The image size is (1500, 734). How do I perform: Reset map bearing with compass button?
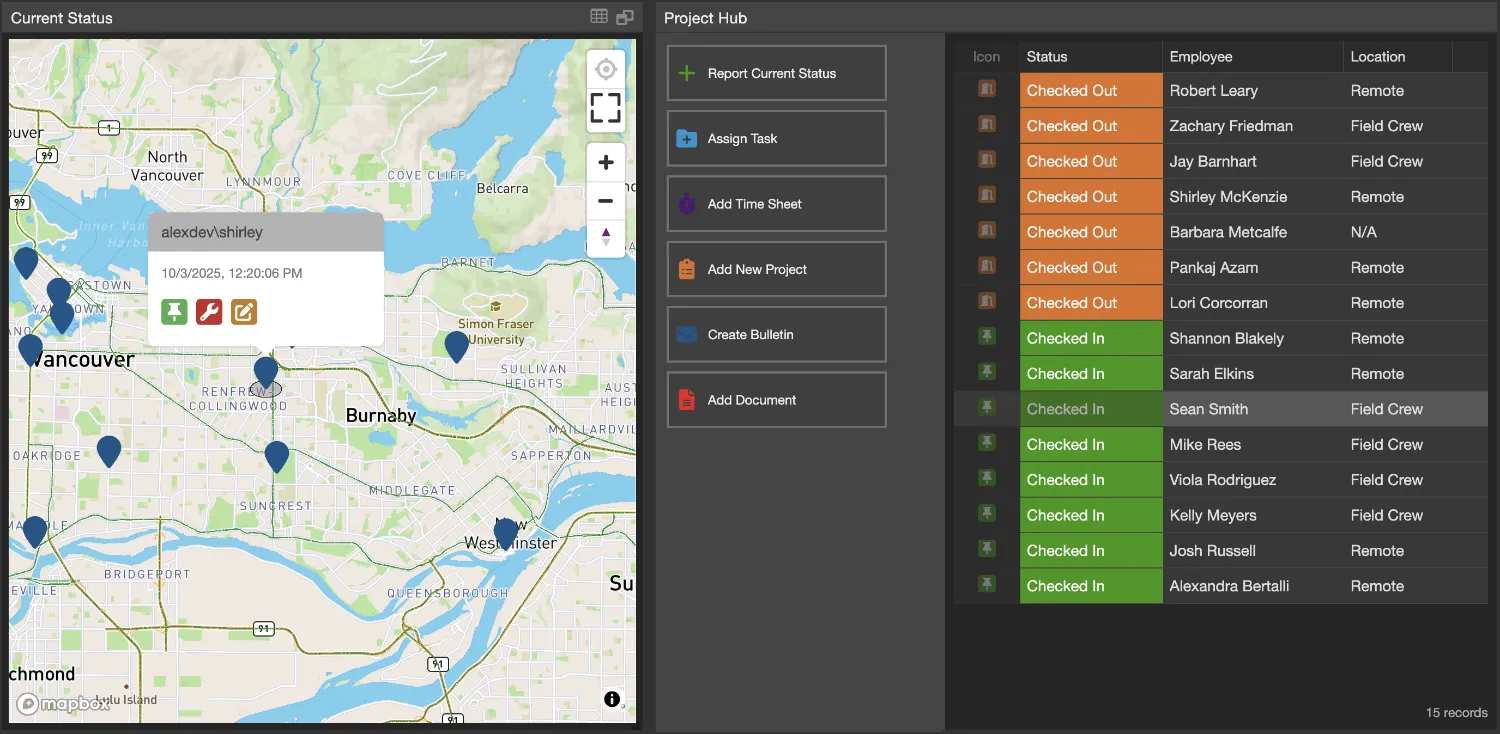(x=605, y=238)
